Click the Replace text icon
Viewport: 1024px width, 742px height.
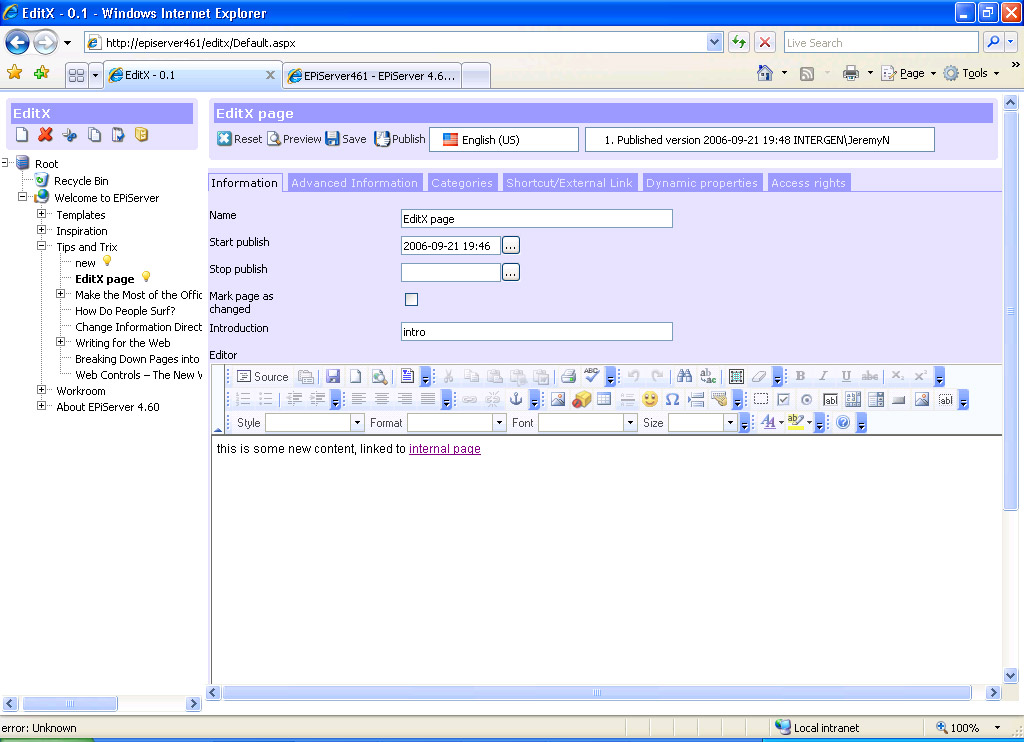pos(708,376)
